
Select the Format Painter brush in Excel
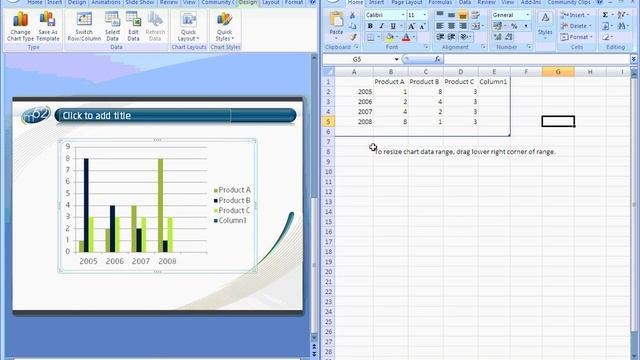[x=353, y=37]
